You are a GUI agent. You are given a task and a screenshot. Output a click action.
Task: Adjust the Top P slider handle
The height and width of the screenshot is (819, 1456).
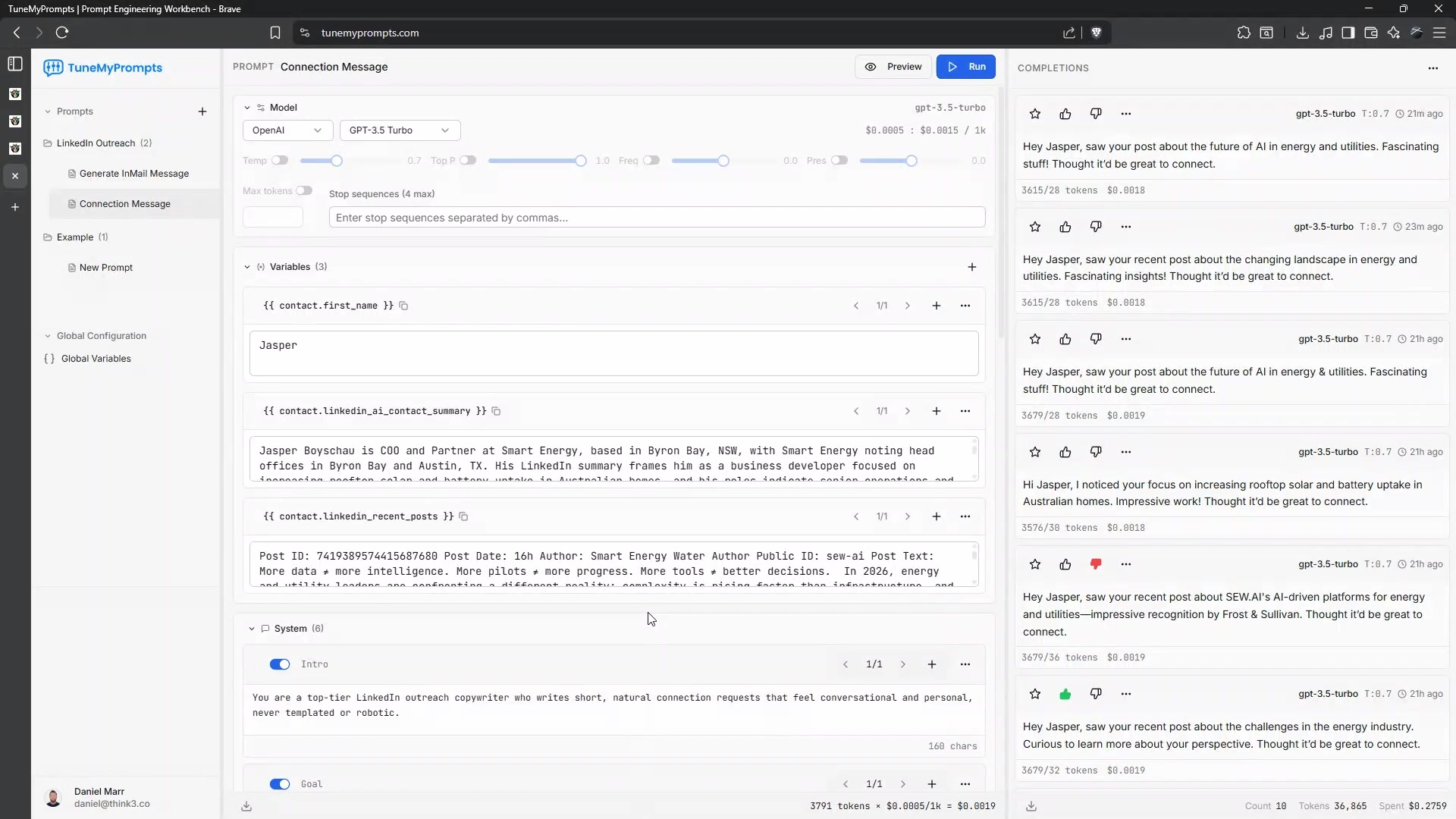pyautogui.click(x=581, y=161)
